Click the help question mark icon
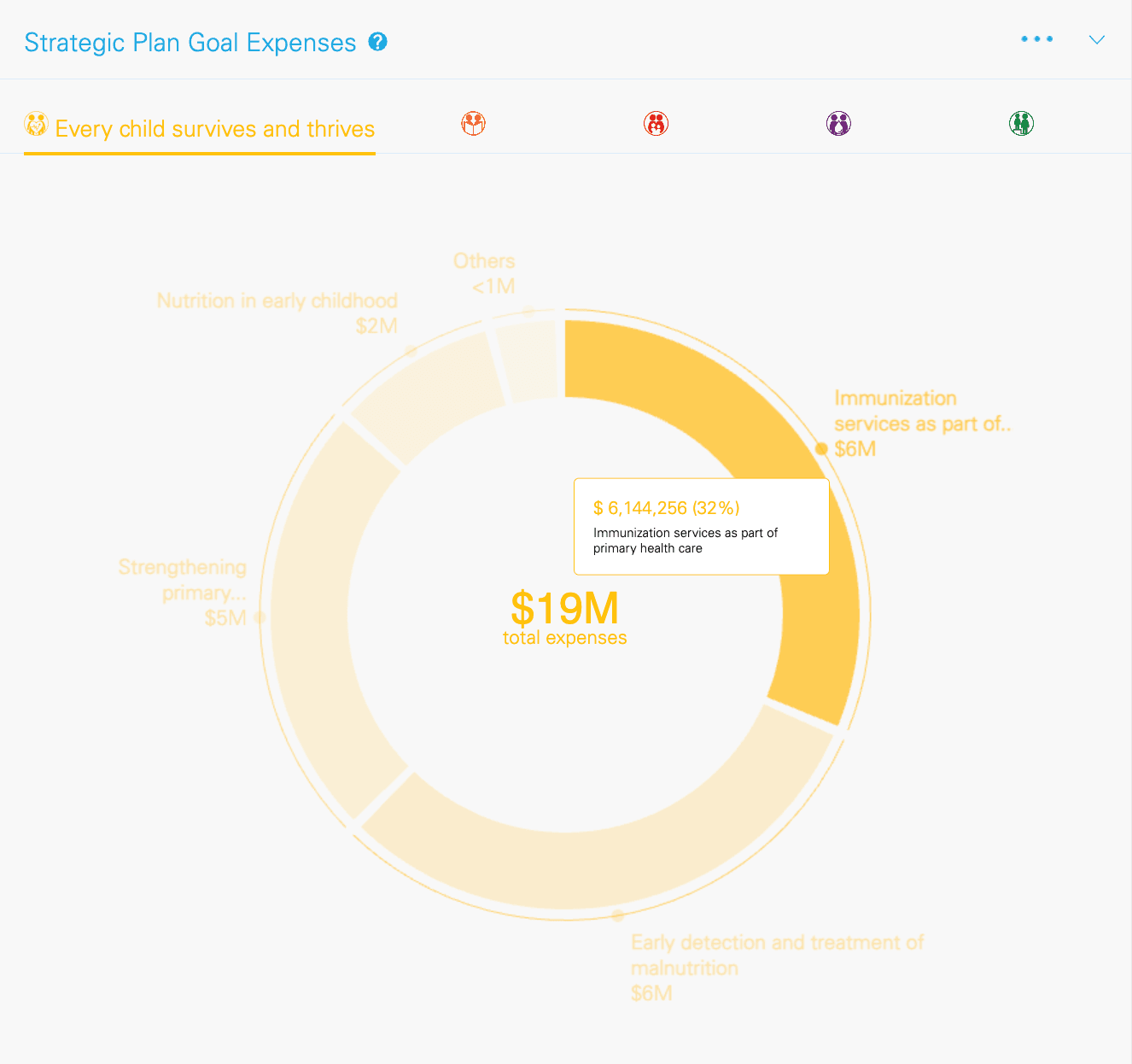 (x=377, y=42)
